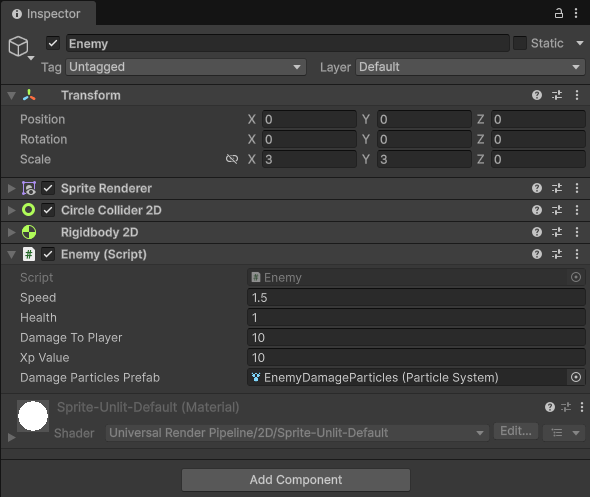The height and width of the screenshot is (497, 590).
Task: Click the Position X input field
Action: tap(309, 119)
